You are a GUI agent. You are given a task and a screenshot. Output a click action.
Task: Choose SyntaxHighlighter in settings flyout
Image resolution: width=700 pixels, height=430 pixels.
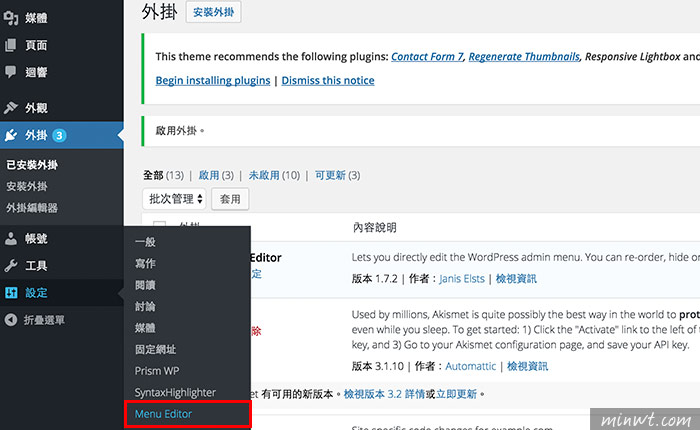(175, 392)
